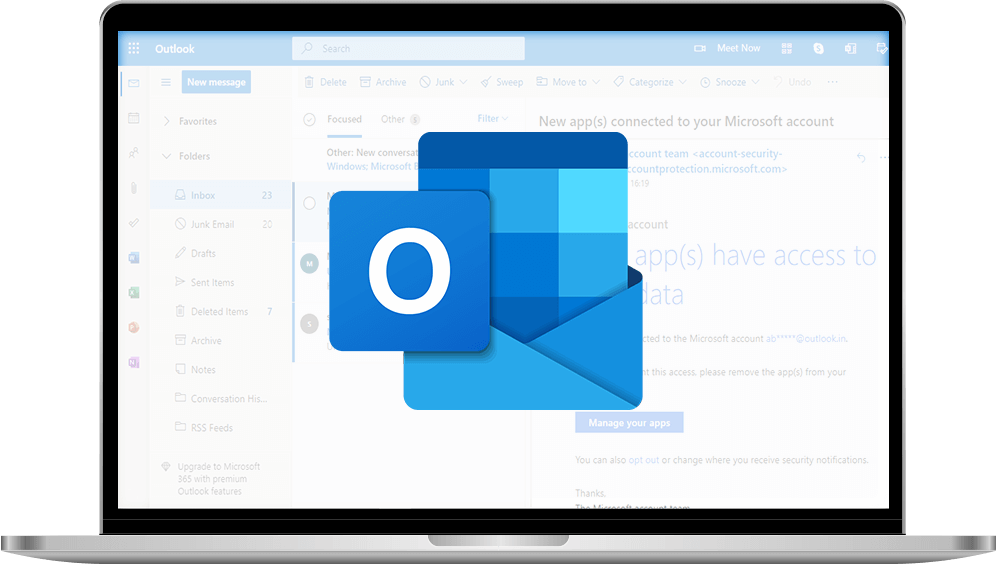The image size is (1000, 565).
Task: Click the reply arrow on the email
Action: 861,157
